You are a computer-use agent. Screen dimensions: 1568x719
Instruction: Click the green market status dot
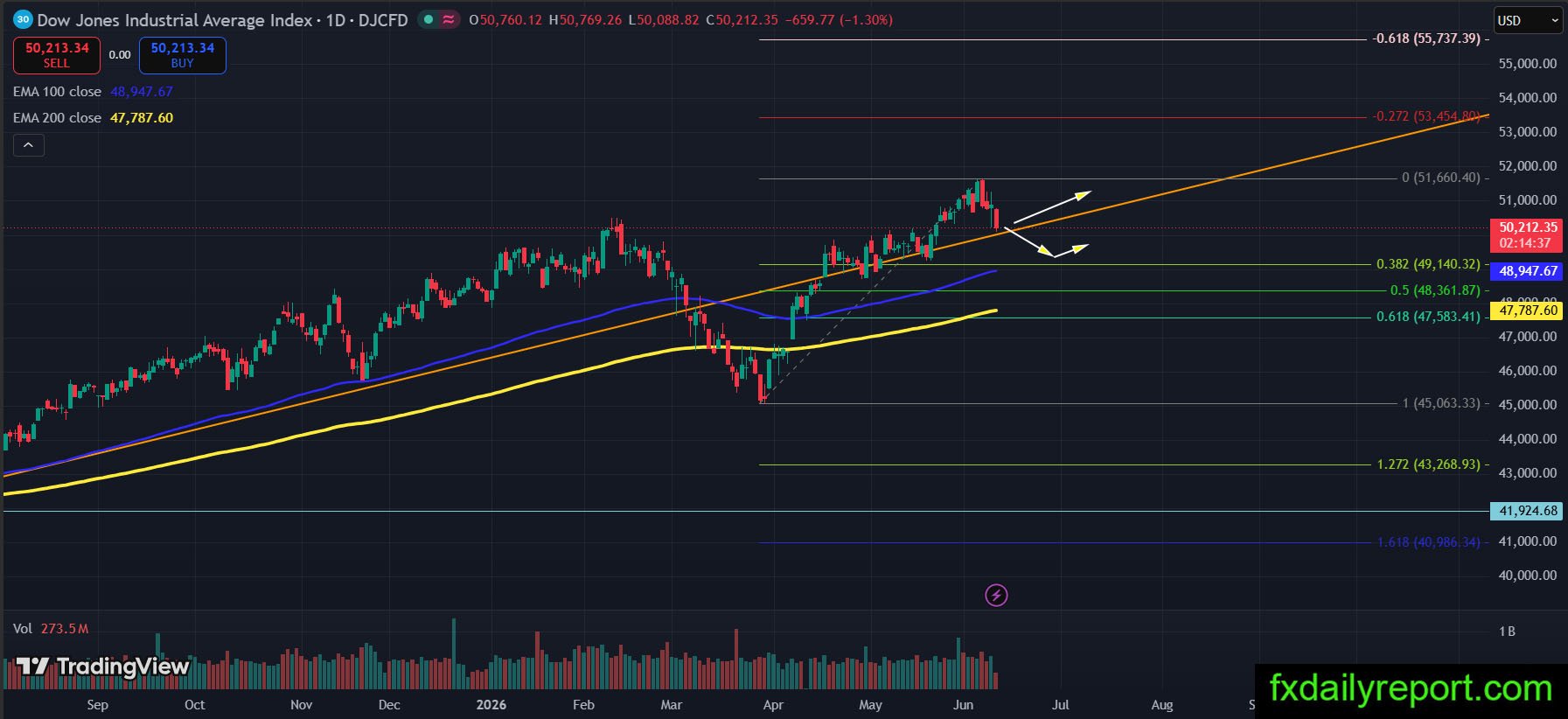(429, 19)
